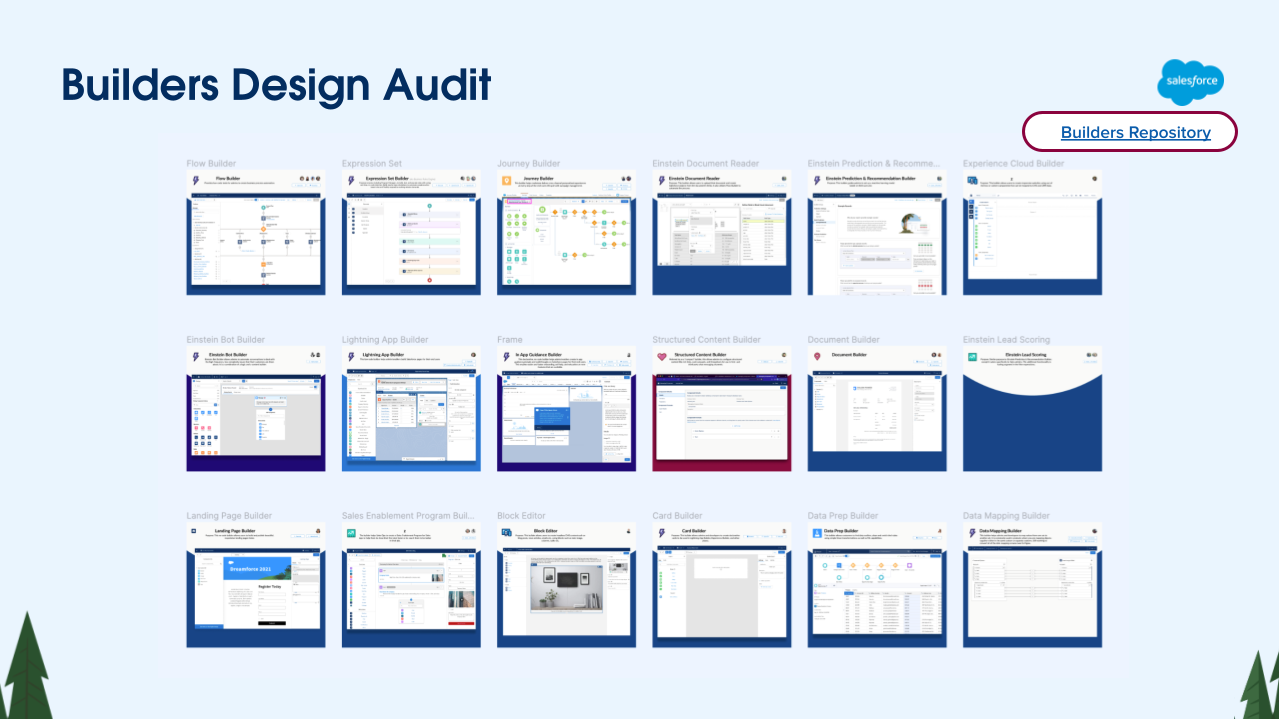Screen dimensions: 1279x719
Task: Click the icon beside In-App Guidance Builder title
Action: tap(507, 356)
